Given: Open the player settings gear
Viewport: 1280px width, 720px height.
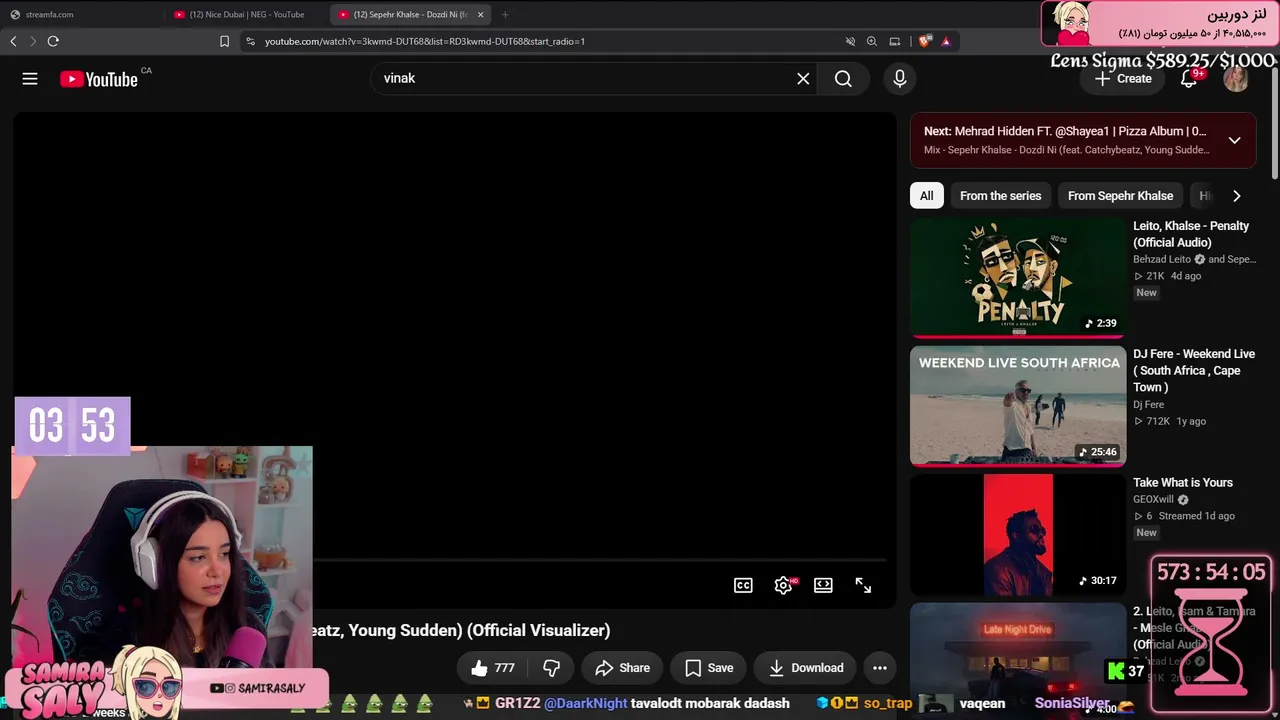Looking at the screenshot, I should coord(783,586).
